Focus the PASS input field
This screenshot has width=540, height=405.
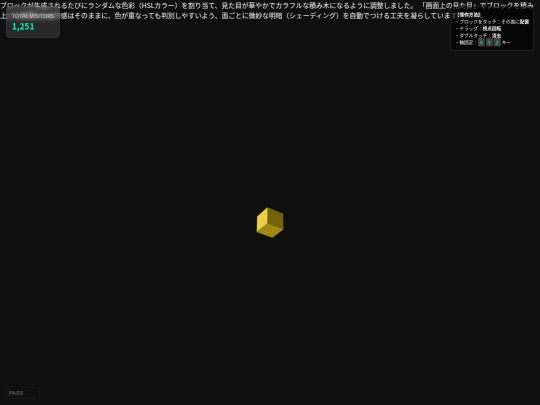coord(23,393)
